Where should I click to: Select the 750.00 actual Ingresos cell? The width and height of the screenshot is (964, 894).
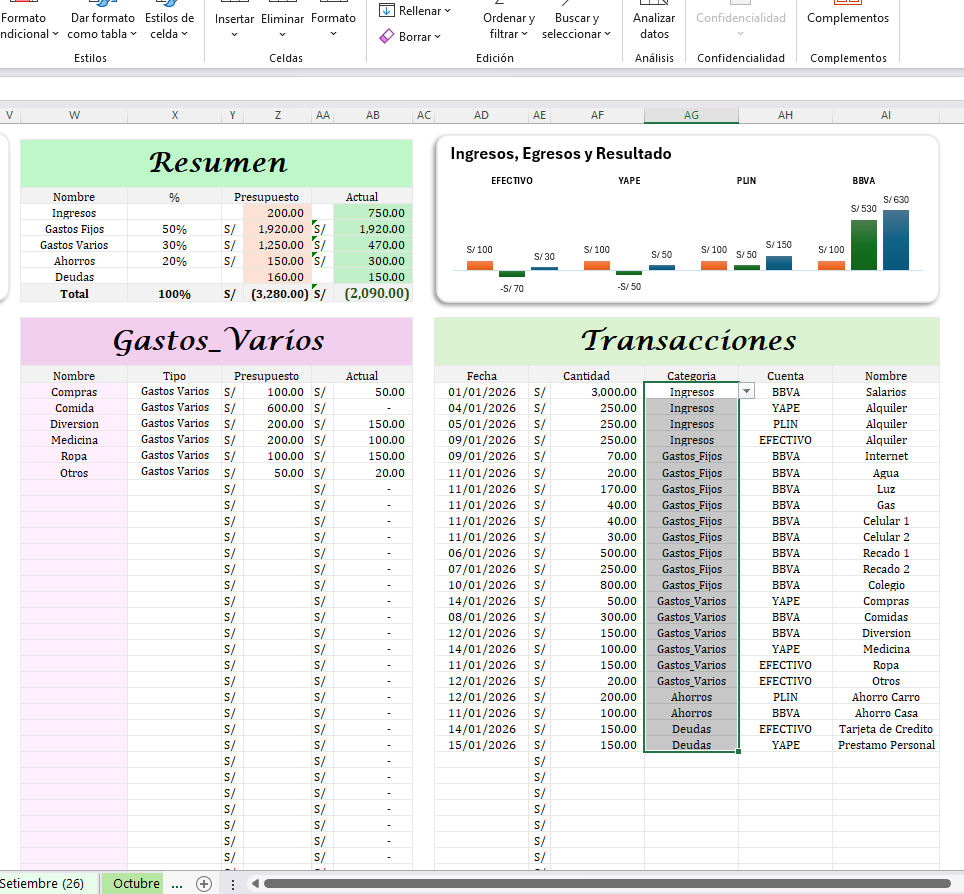[x=373, y=213]
